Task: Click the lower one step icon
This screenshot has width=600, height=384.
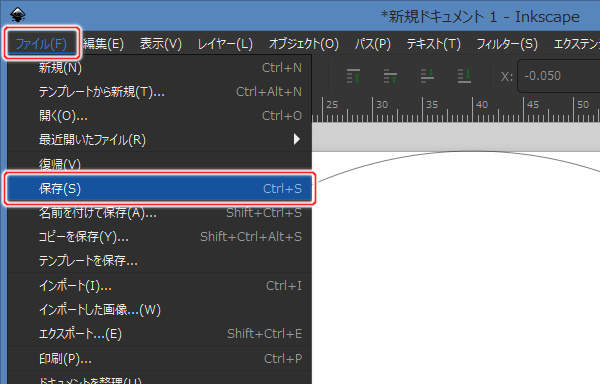Action: [x=427, y=76]
